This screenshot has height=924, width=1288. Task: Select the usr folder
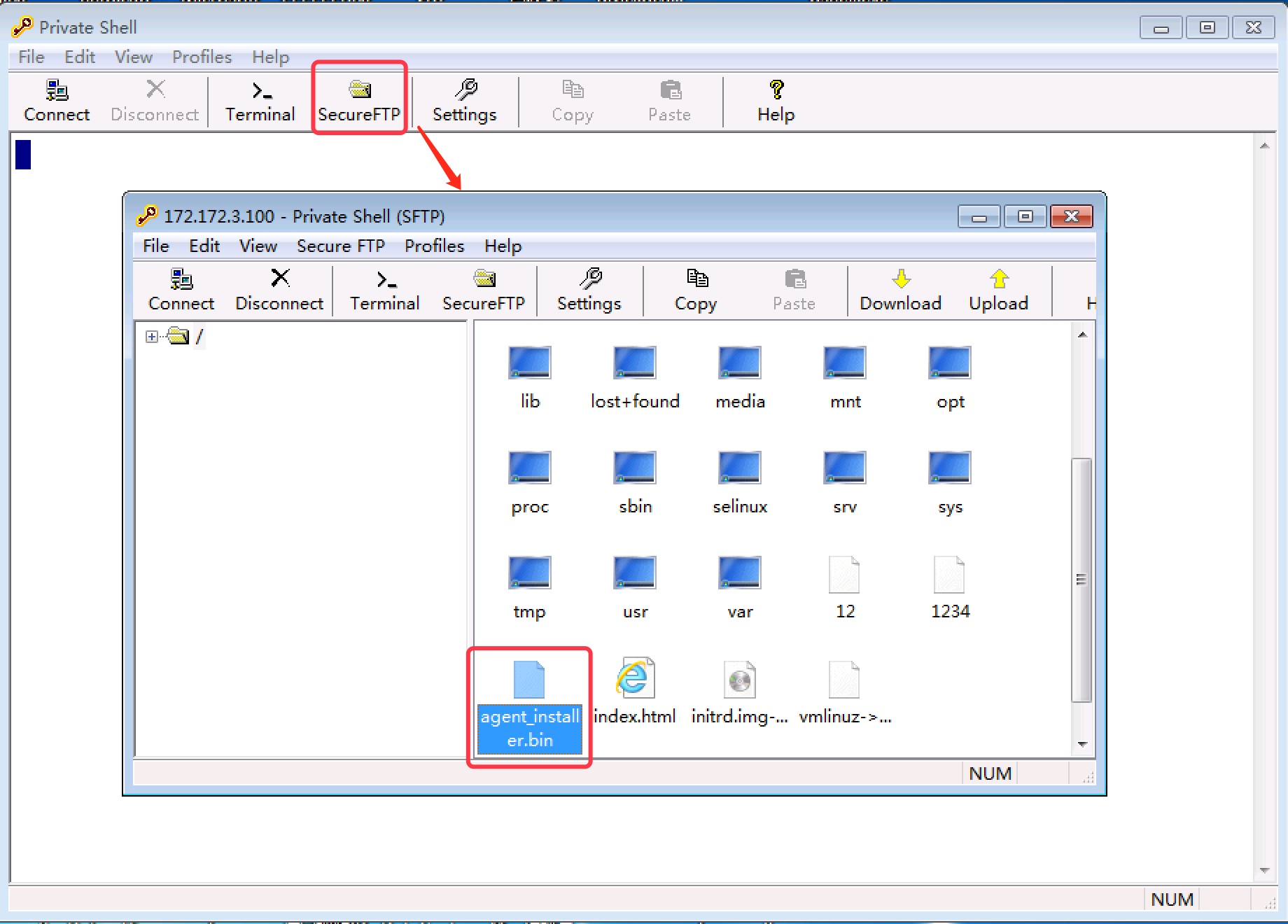tap(635, 588)
